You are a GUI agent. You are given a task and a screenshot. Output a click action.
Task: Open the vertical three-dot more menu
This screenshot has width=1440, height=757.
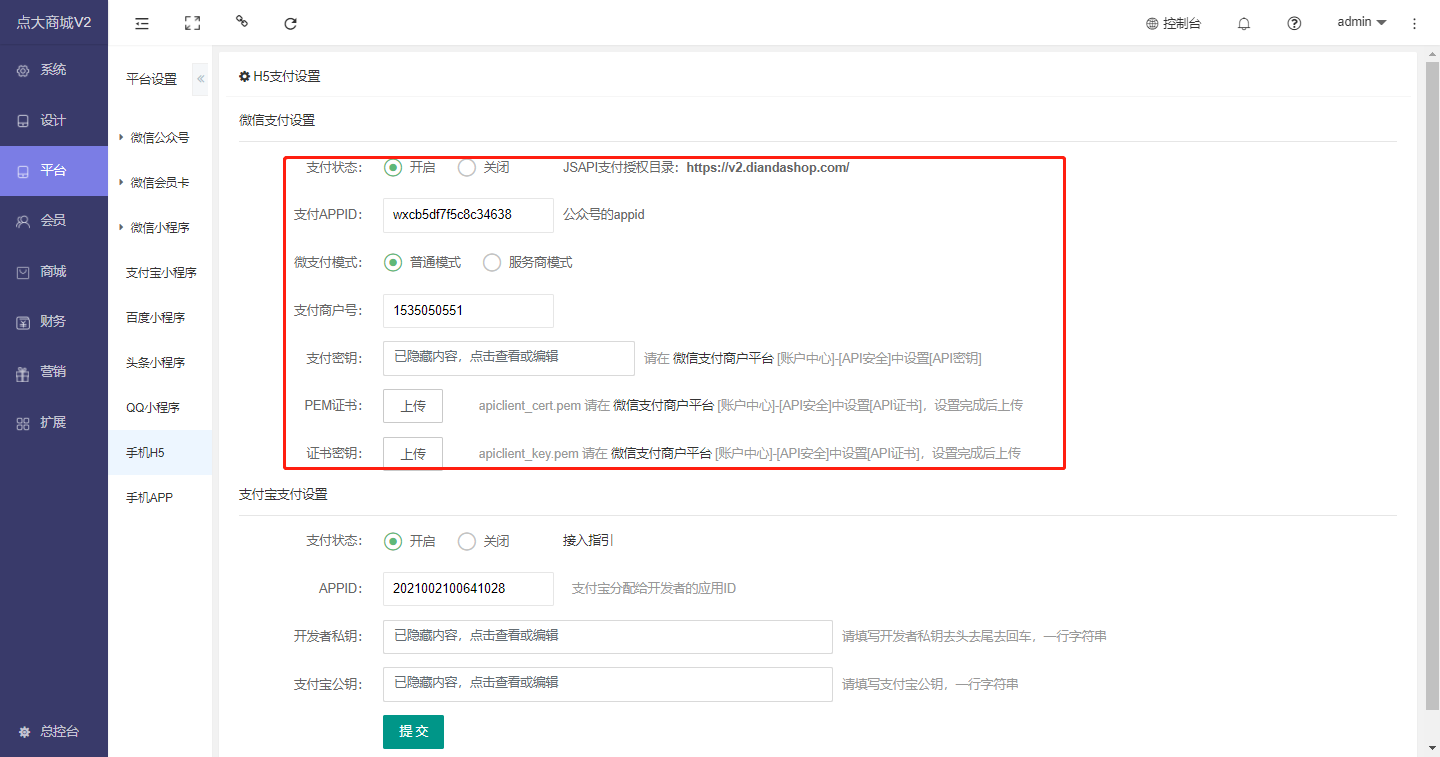1414,23
